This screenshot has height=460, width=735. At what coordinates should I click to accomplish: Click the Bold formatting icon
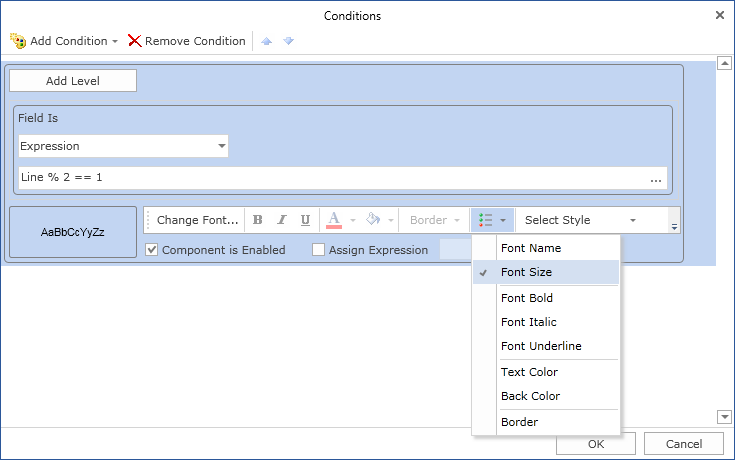[257, 220]
